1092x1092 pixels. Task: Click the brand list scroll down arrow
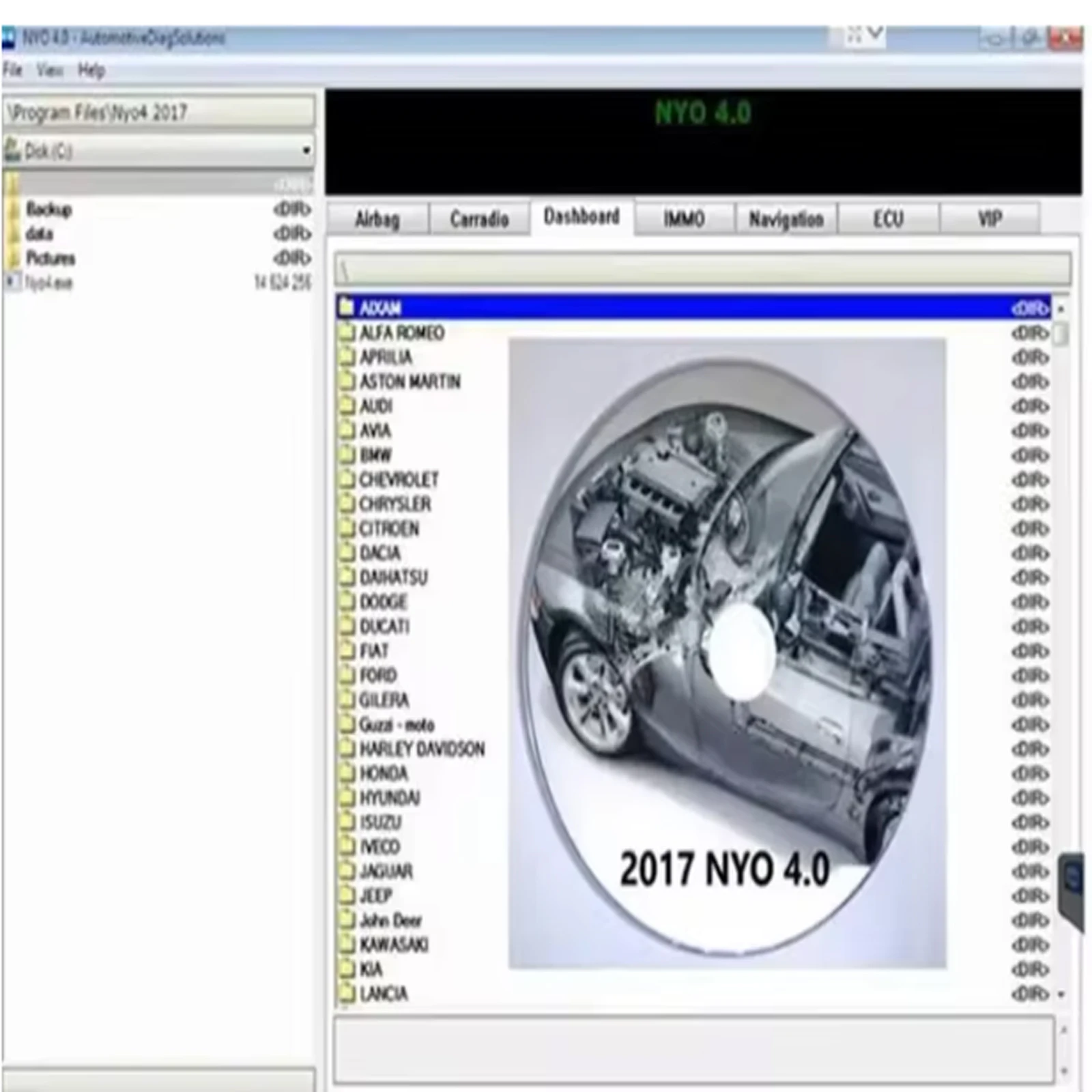coord(1061,994)
